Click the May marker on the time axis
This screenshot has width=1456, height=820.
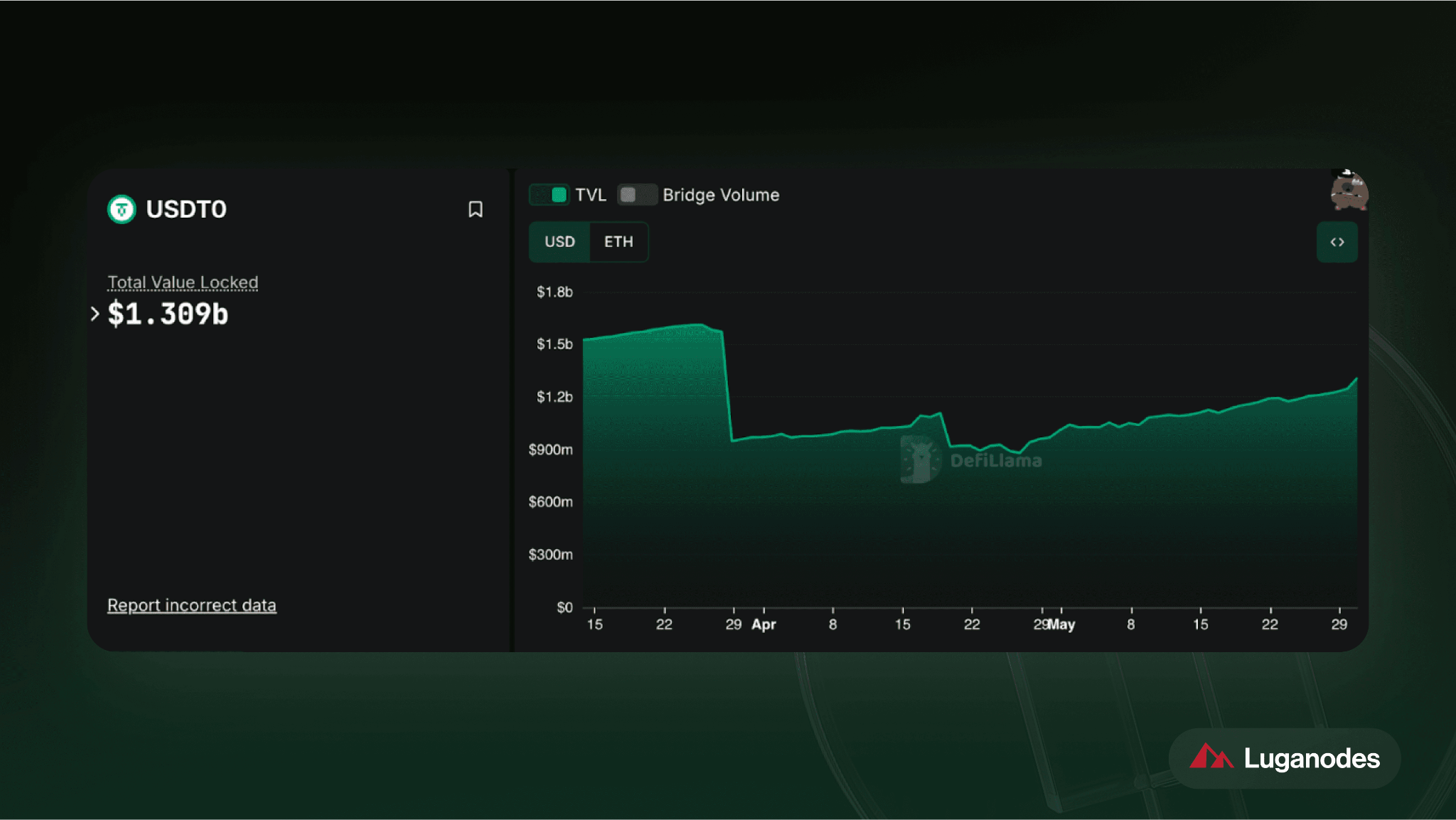pyautogui.click(x=1061, y=624)
